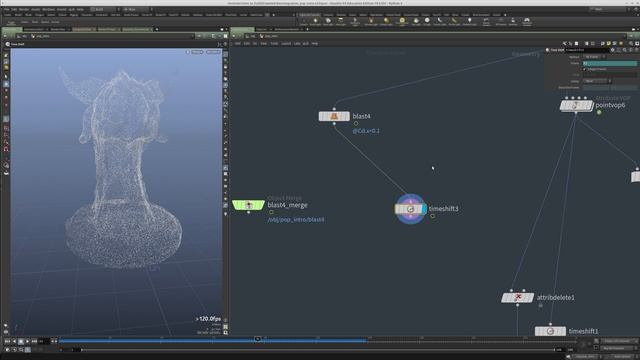Click the current frame marker on timeline
Viewport: 640px width, 360px height.
point(258,339)
